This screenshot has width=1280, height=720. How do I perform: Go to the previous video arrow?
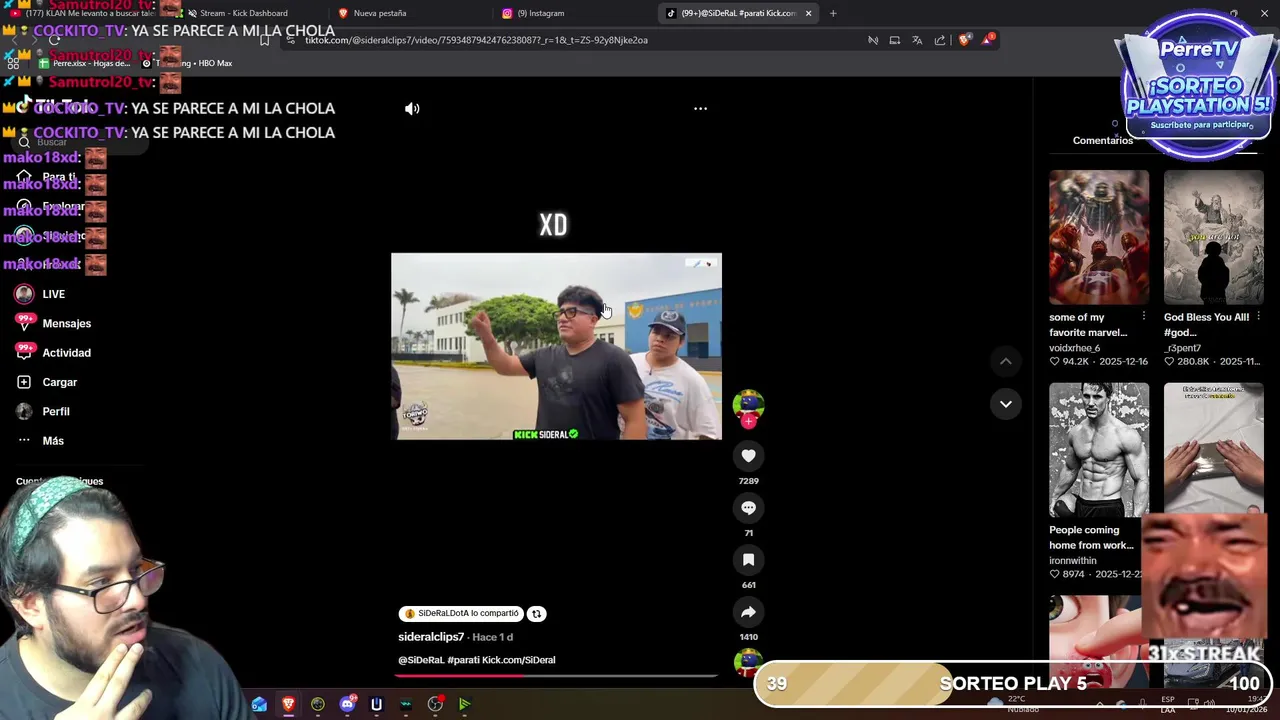click(1006, 361)
